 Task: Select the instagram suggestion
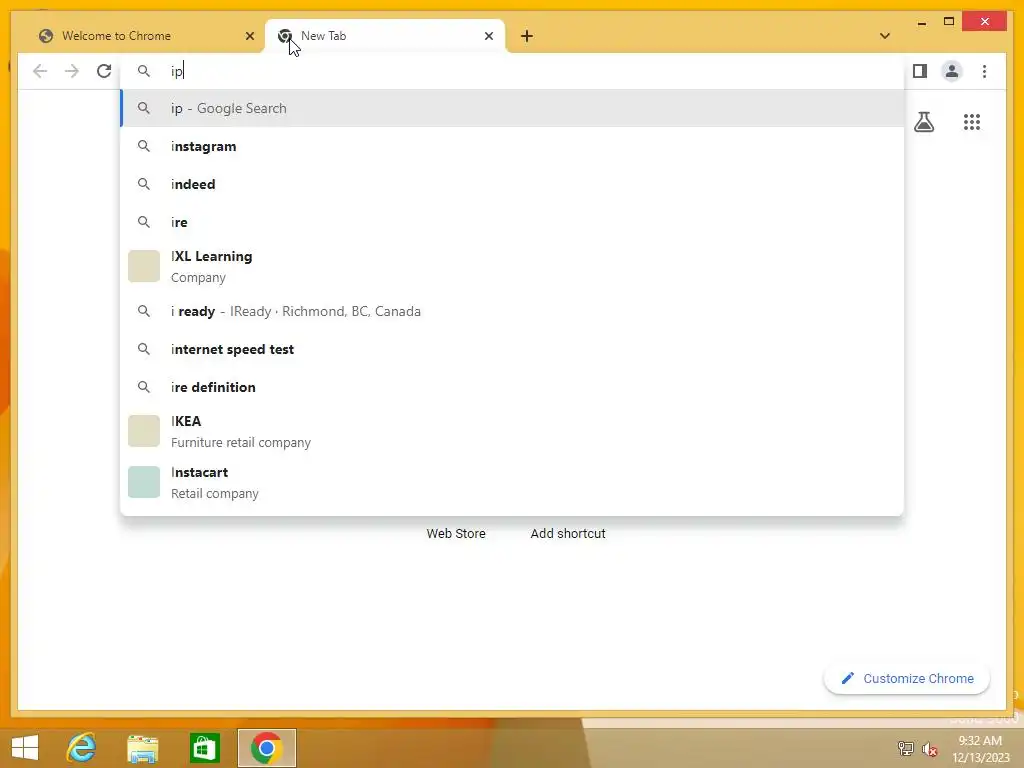(x=513, y=146)
